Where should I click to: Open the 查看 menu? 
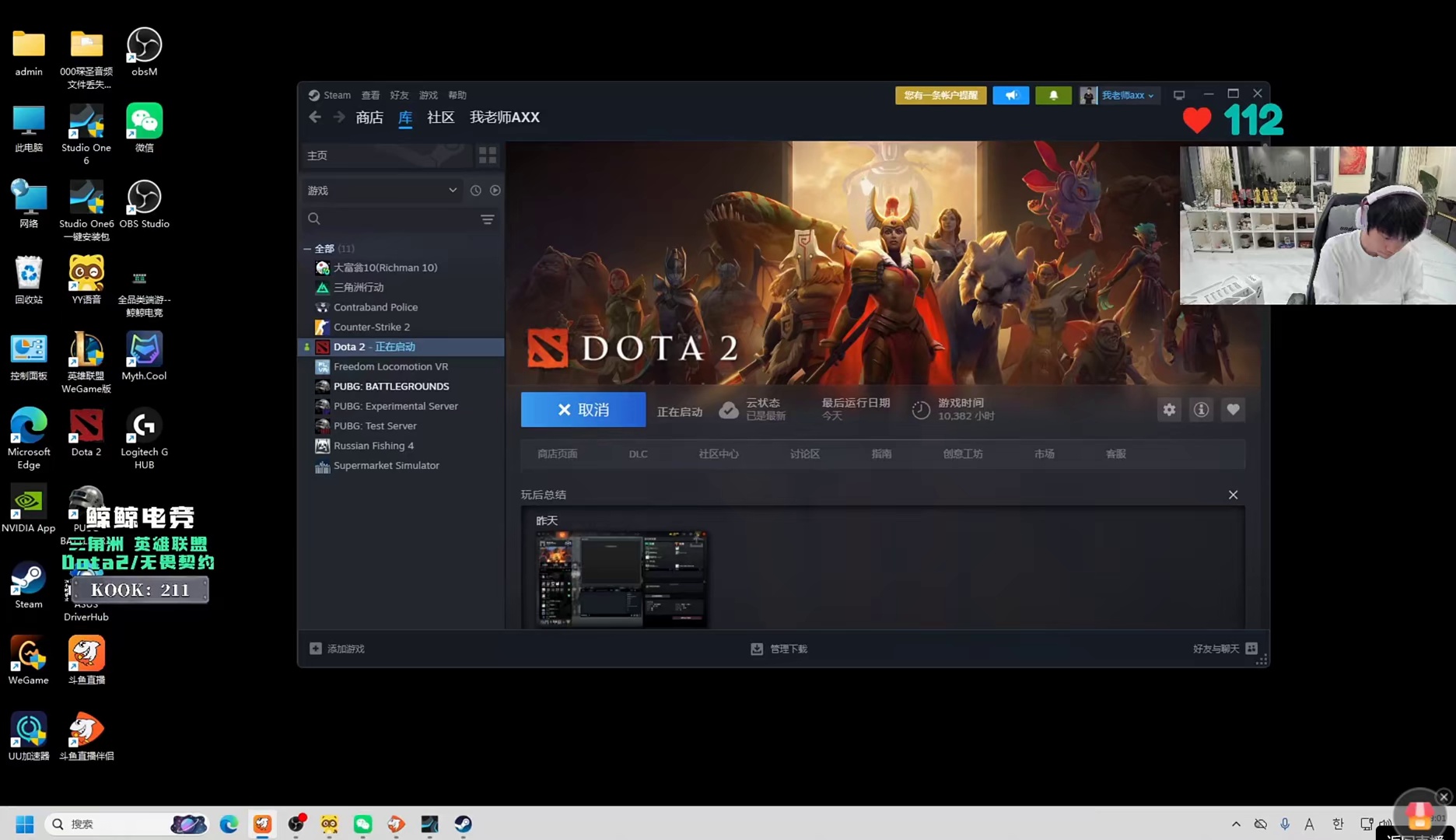click(370, 95)
